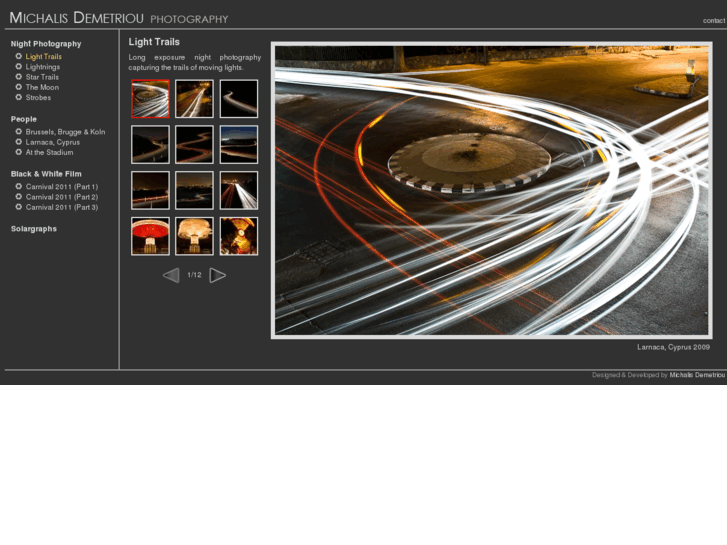This screenshot has width=727, height=545.
Task: Click the bullet icon beside Star Trails
Action: 18,77
